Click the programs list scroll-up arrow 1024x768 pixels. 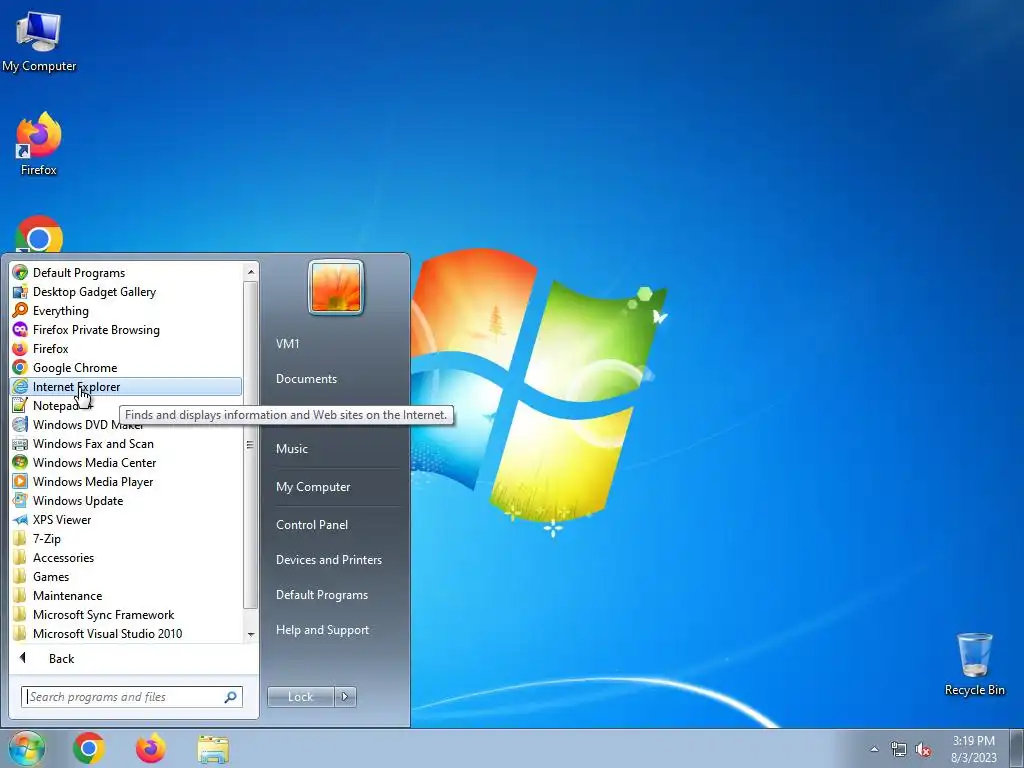click(x=251, y=272)
